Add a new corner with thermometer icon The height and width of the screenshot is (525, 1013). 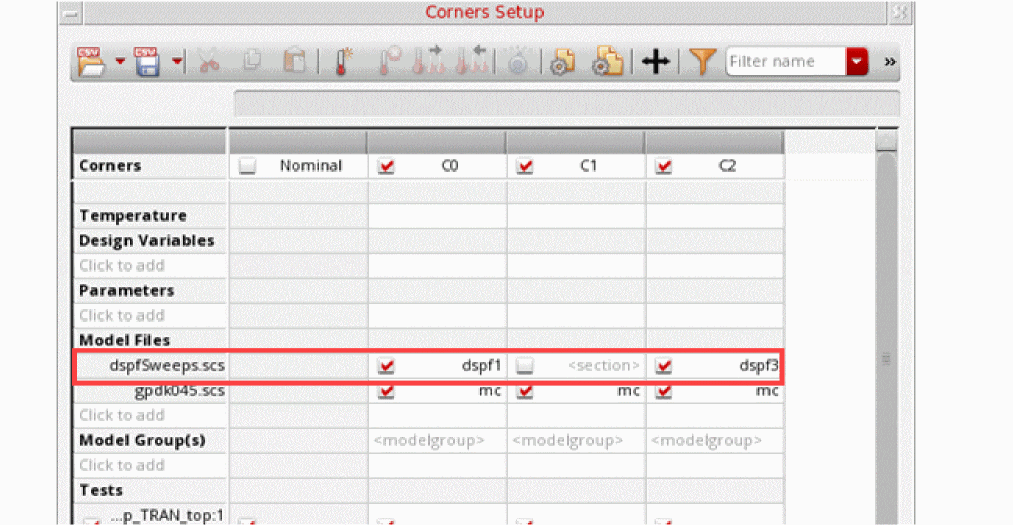[342, 61]
